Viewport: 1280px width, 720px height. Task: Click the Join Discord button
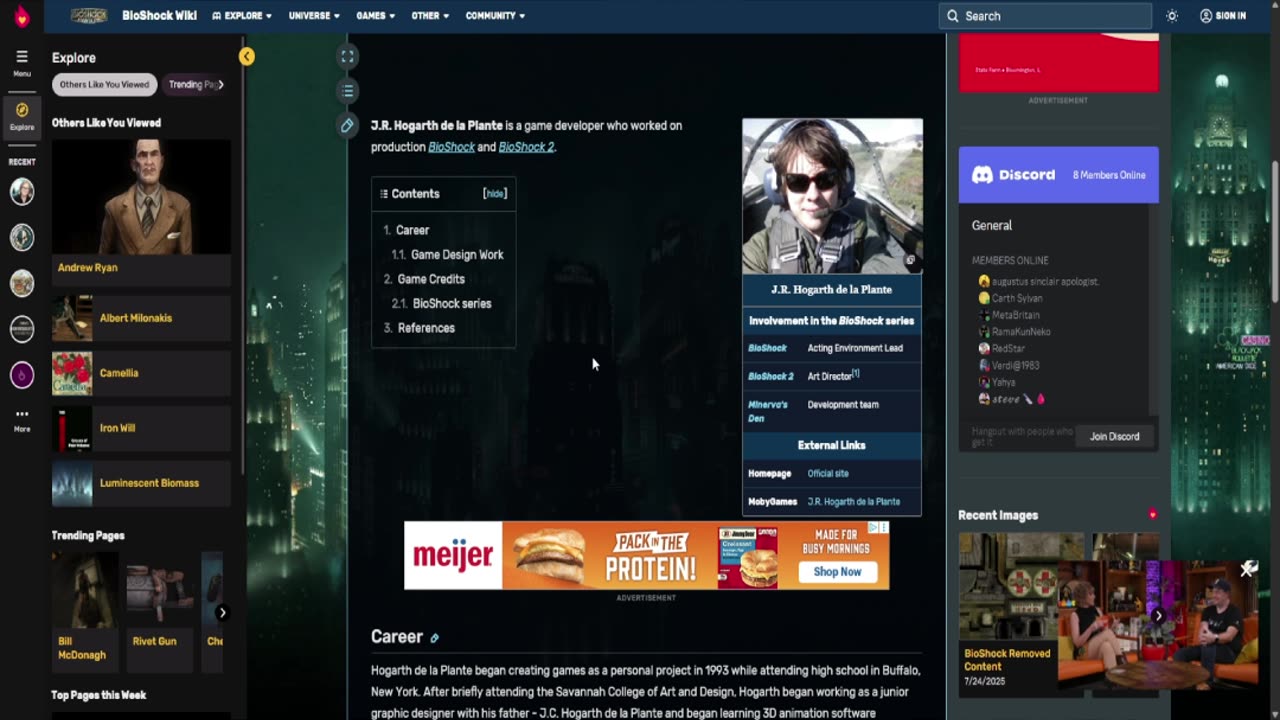click(x=1114, y=437)
